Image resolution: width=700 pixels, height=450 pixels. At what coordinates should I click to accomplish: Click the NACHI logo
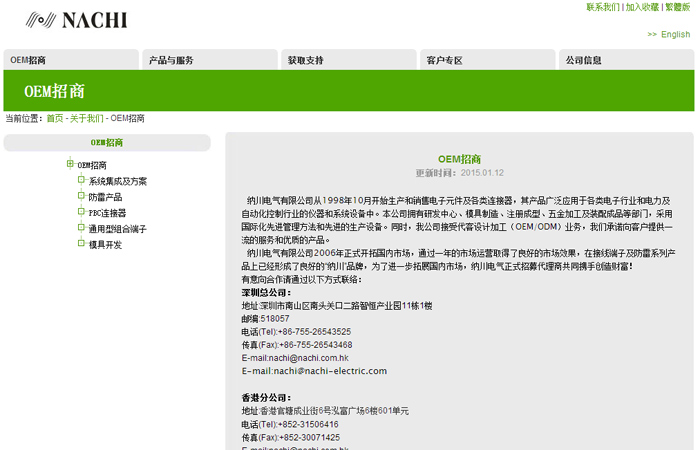click(76, 21)
